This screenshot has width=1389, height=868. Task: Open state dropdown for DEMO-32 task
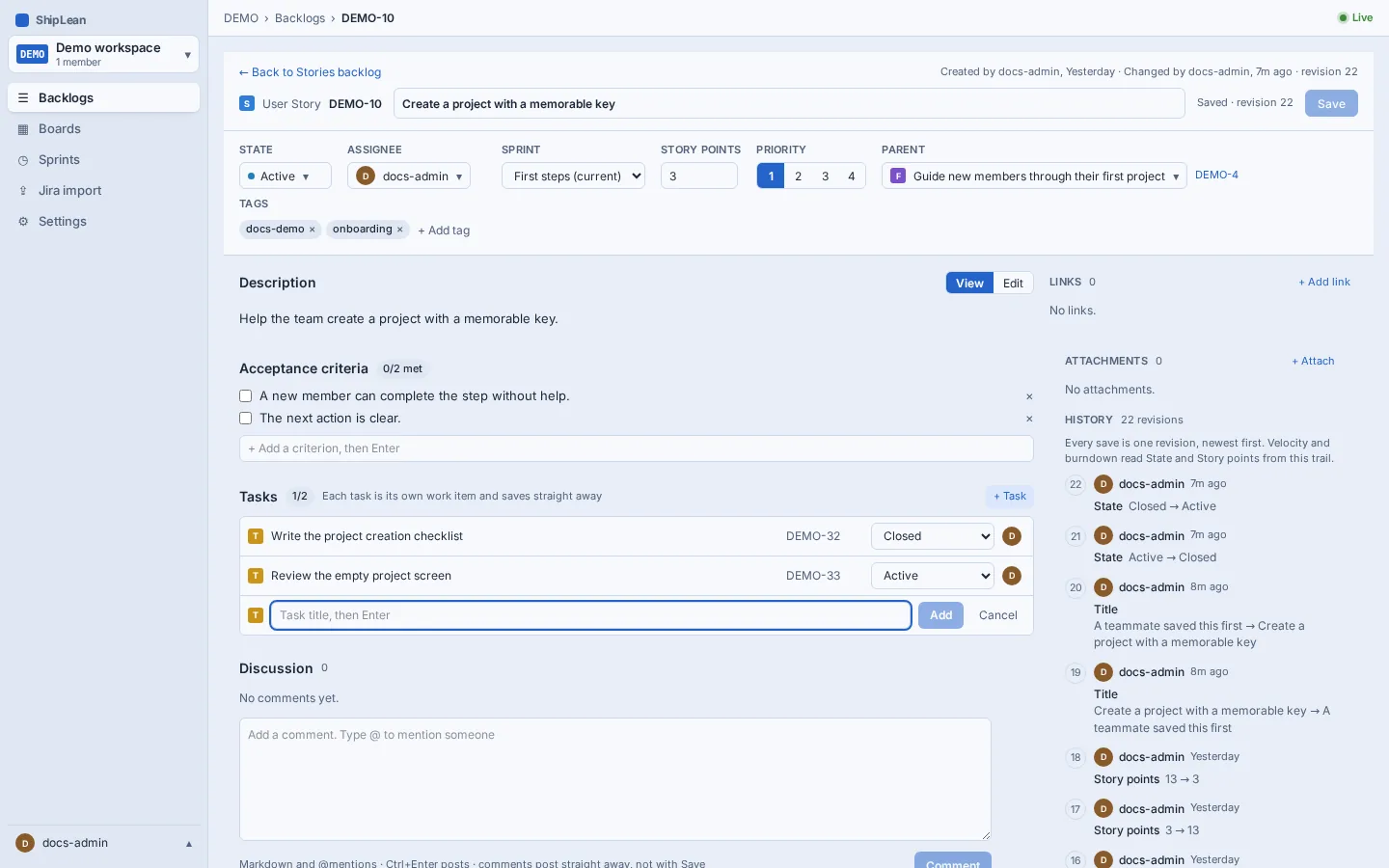(933, 536)
